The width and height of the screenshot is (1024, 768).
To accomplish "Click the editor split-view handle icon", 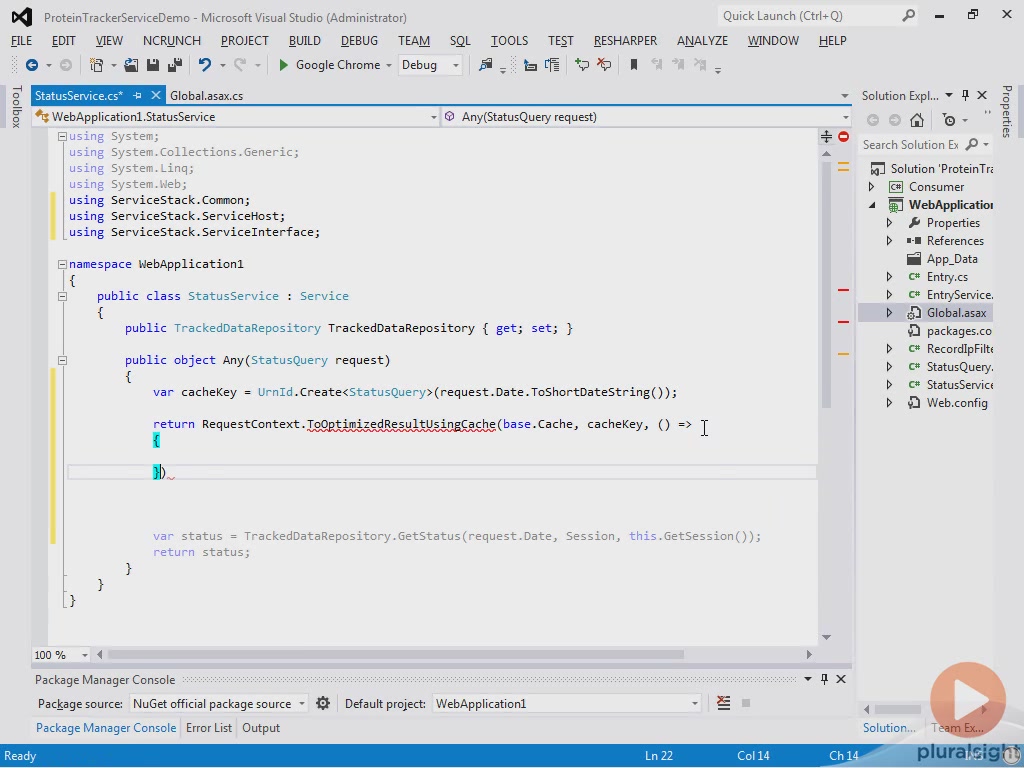I will tap(826, 136).
